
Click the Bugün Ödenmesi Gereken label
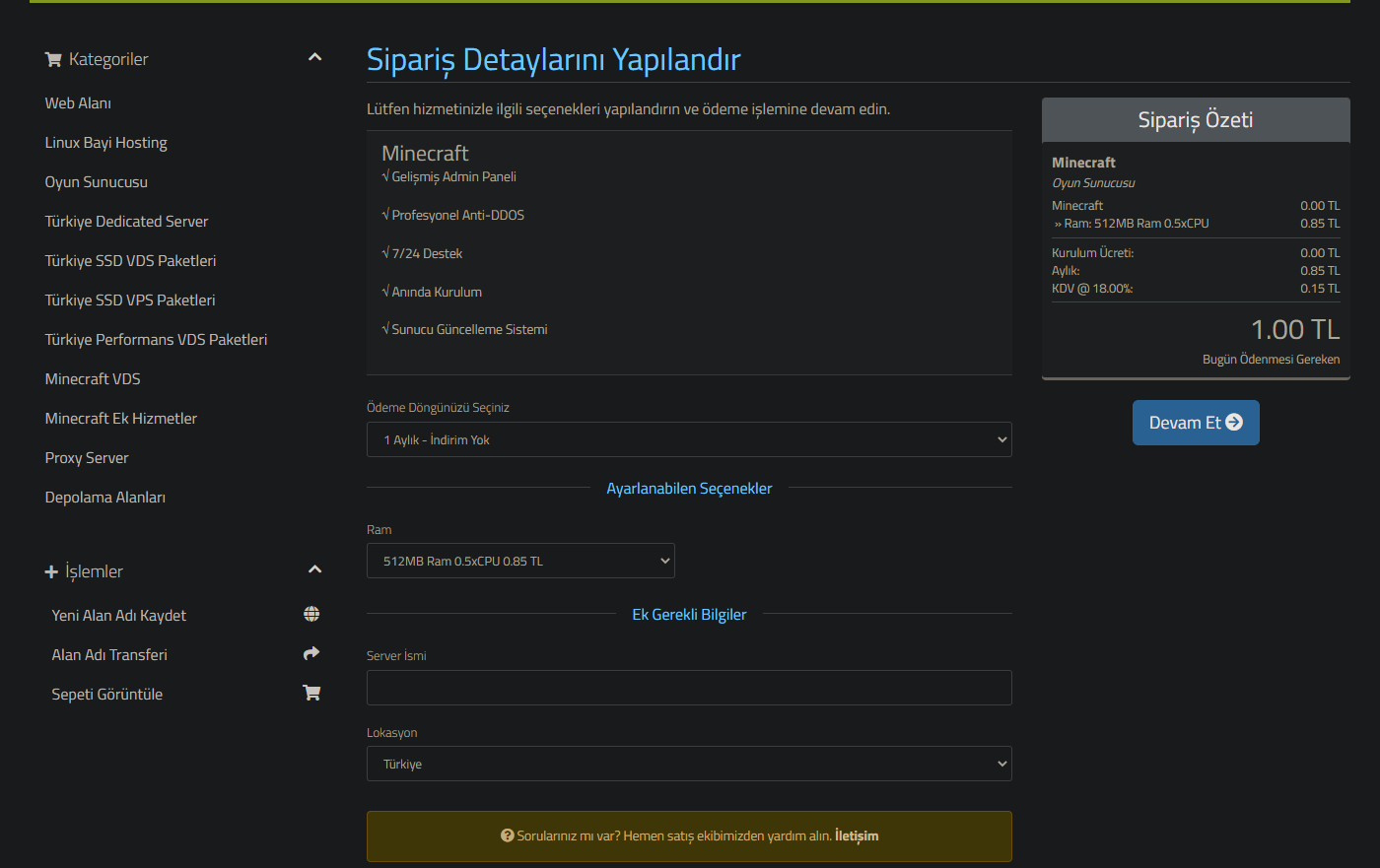tap(1271, 360)
